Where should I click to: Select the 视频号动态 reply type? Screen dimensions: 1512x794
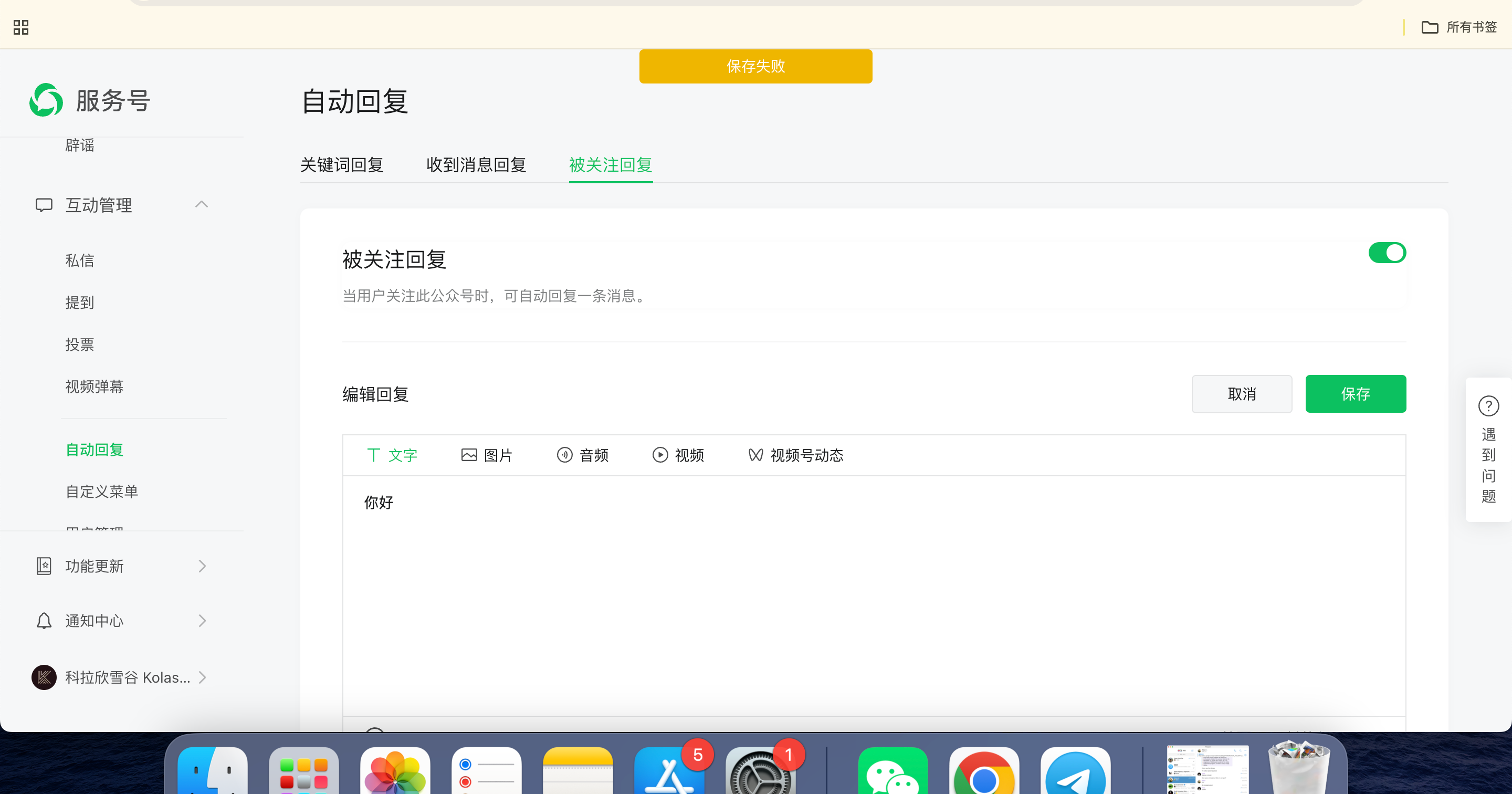point(796,455)
